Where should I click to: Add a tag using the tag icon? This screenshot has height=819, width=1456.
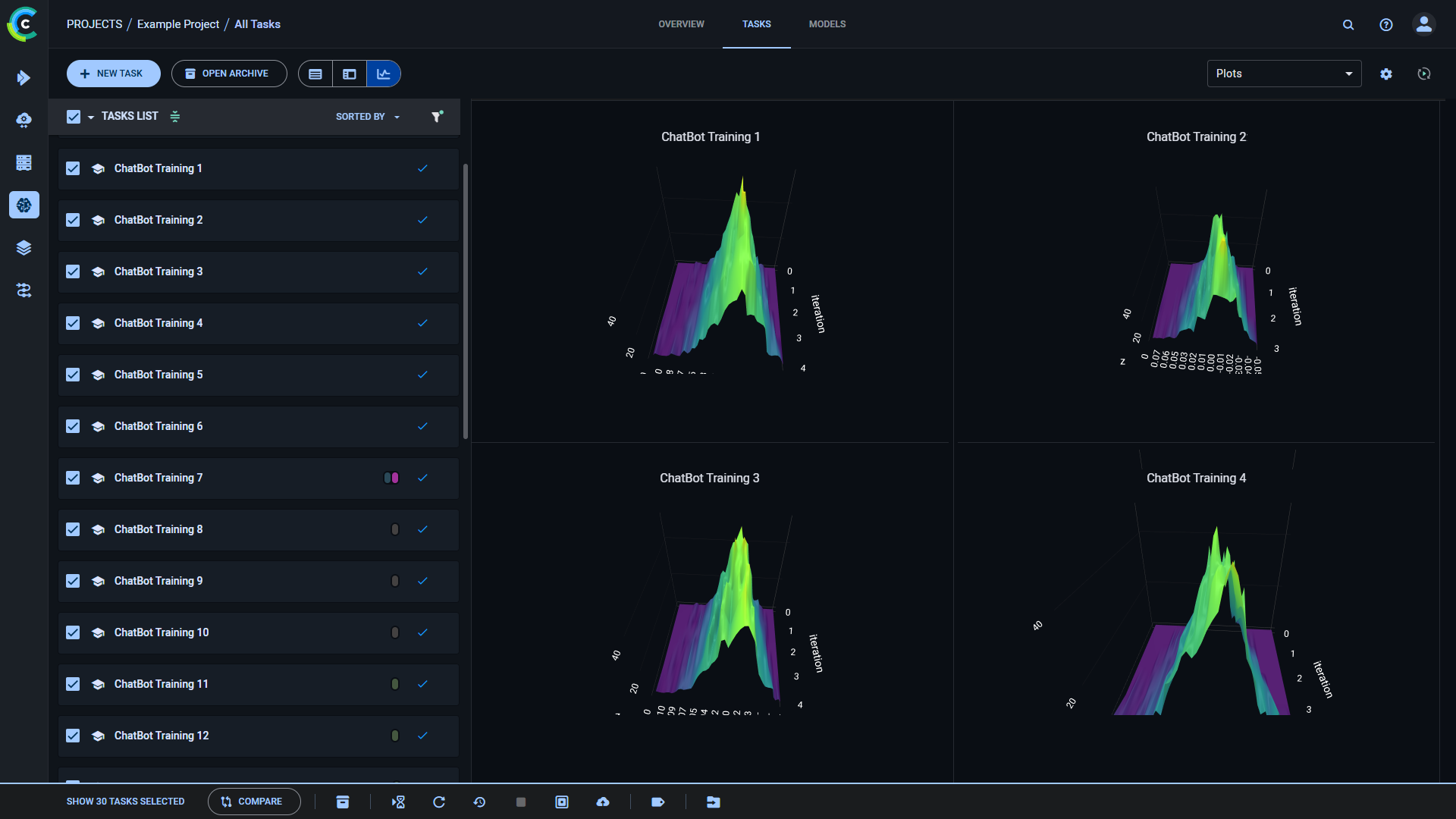(x=657, y=802)
